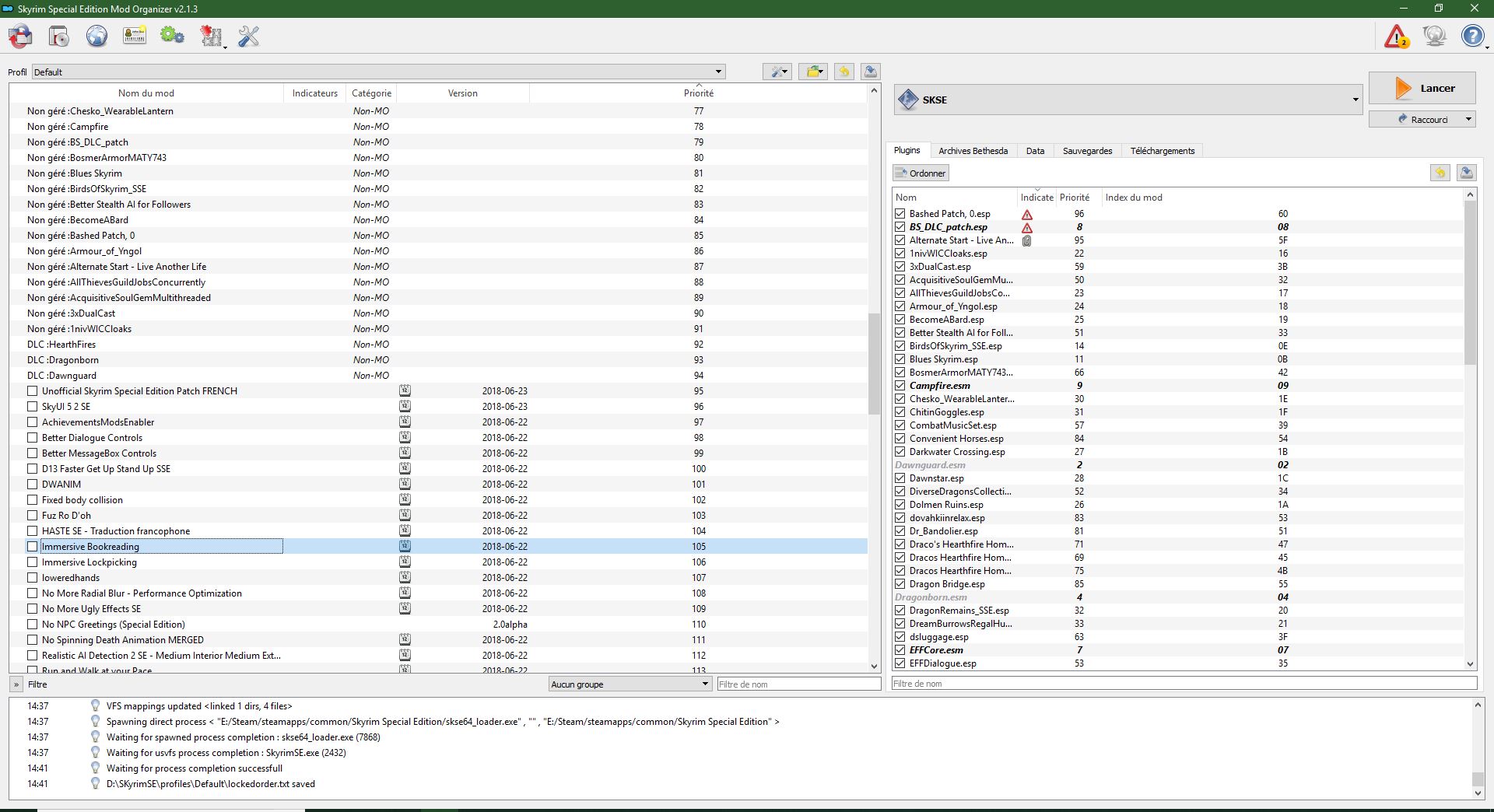
Task: Open the Téléchargements tab
Action: click(1163, 151)
